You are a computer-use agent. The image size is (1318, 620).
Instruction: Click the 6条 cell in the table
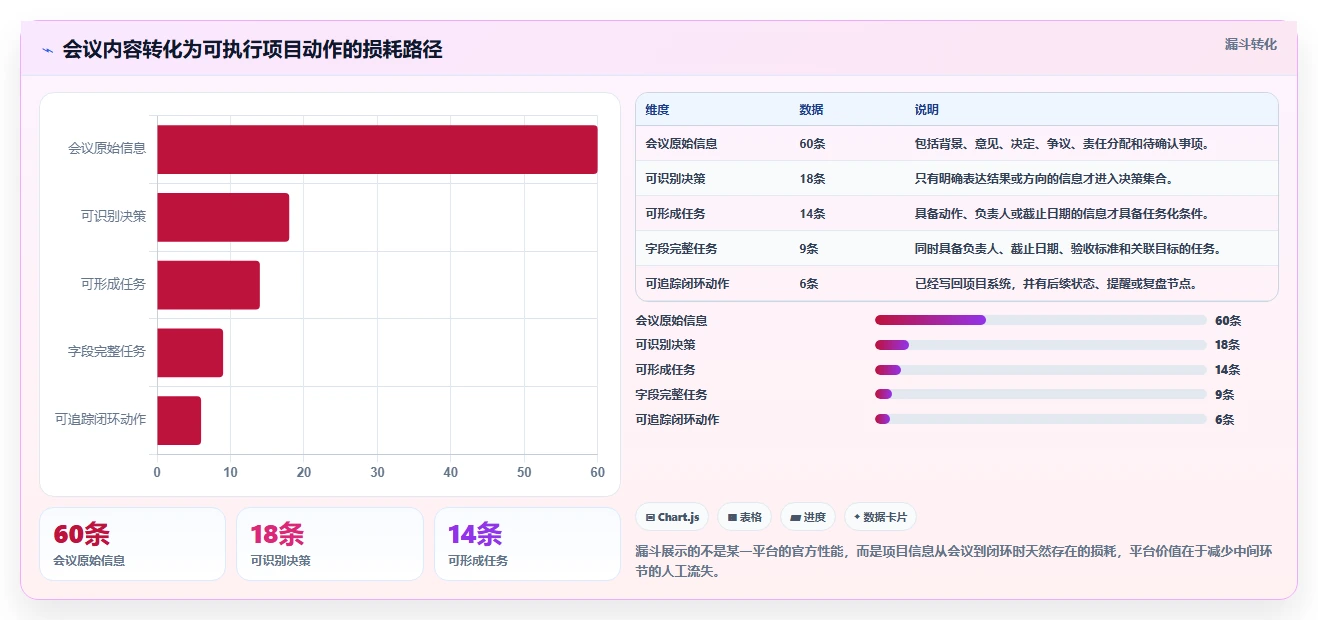click(809, 284)
